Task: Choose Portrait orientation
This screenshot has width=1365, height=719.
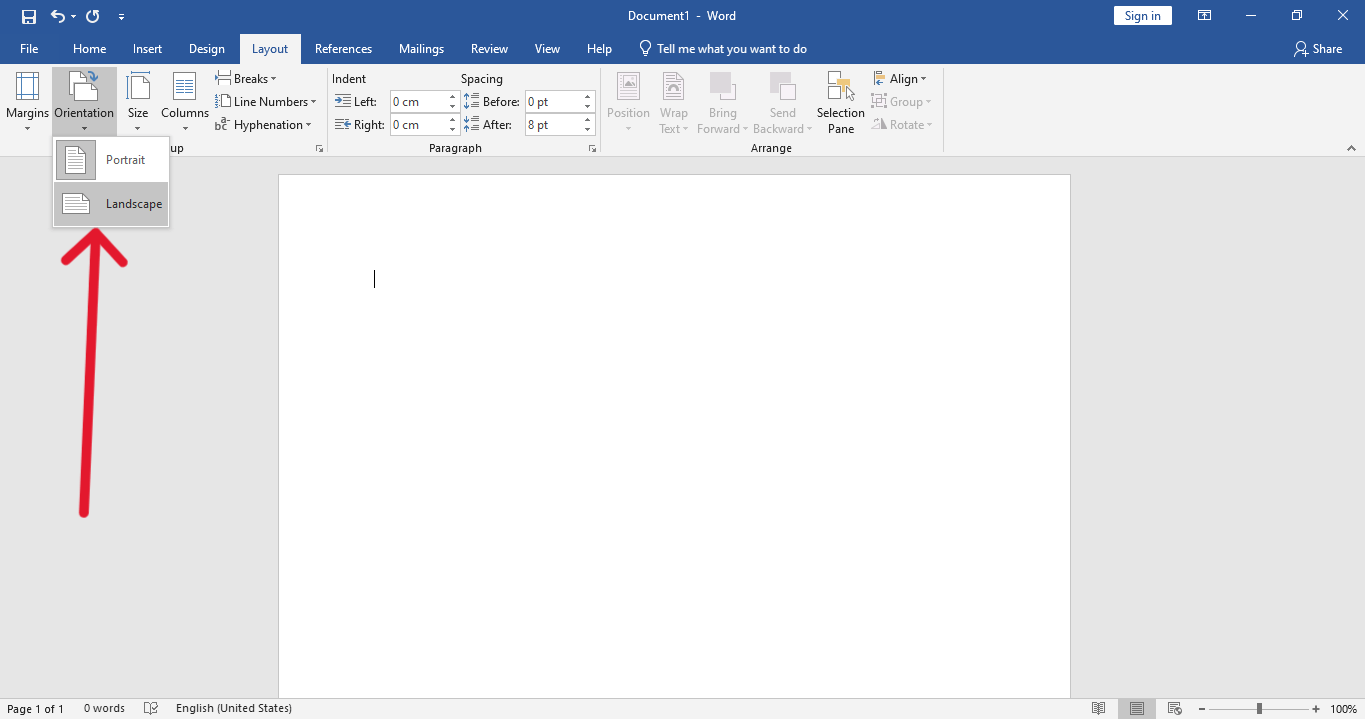Action: 111,160
